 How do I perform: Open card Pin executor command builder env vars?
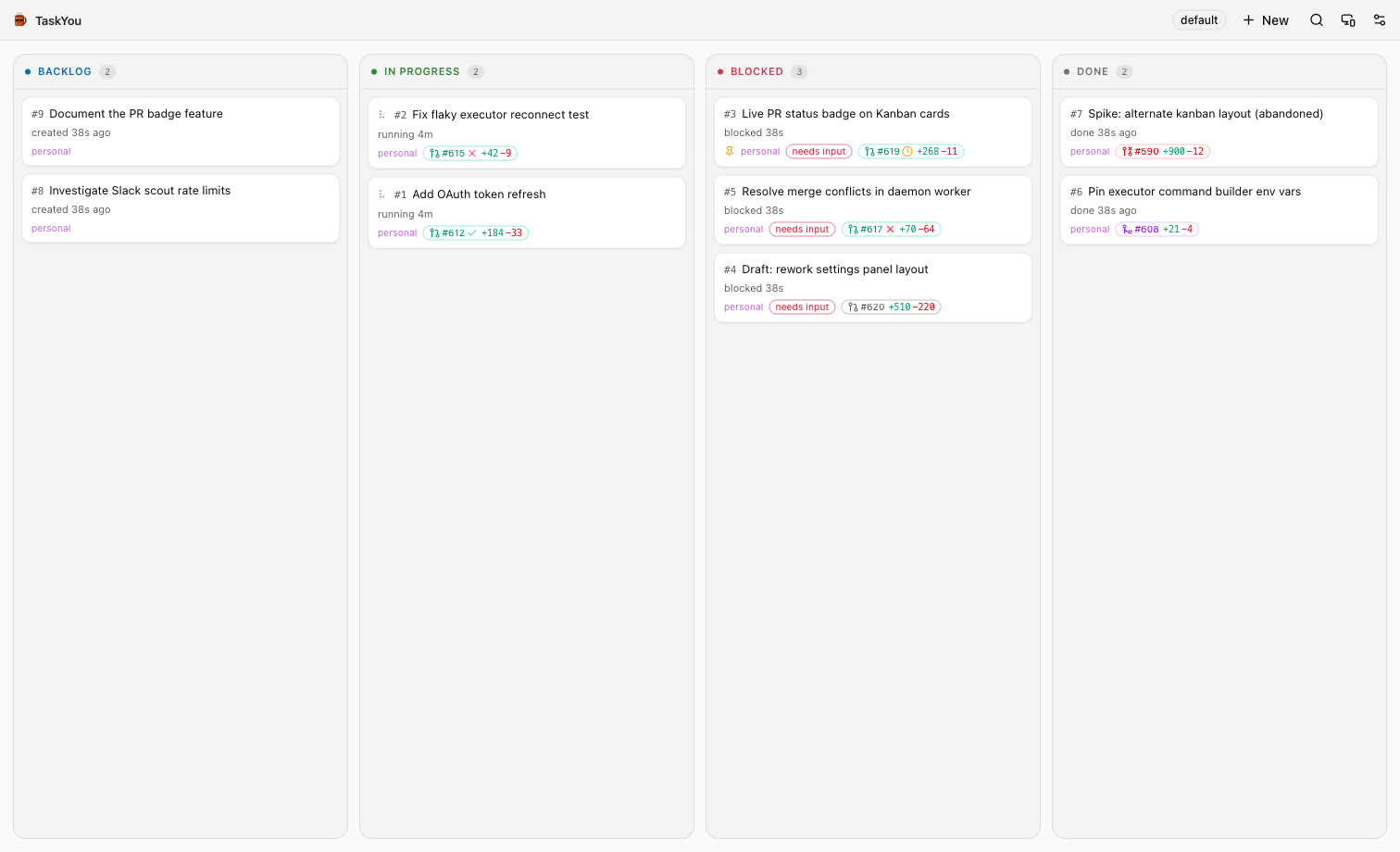coord(1219,210)
